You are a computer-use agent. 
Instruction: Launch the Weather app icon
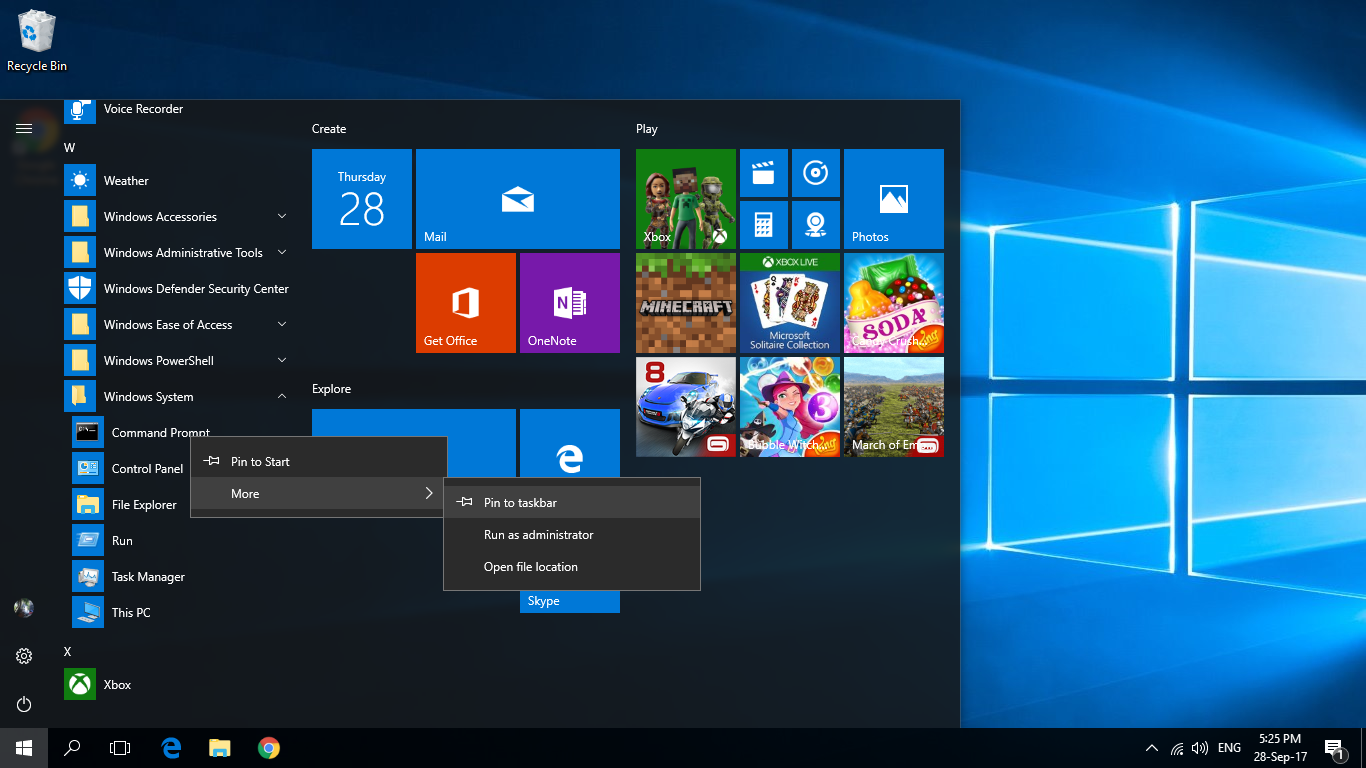click(x=80, y=180)
